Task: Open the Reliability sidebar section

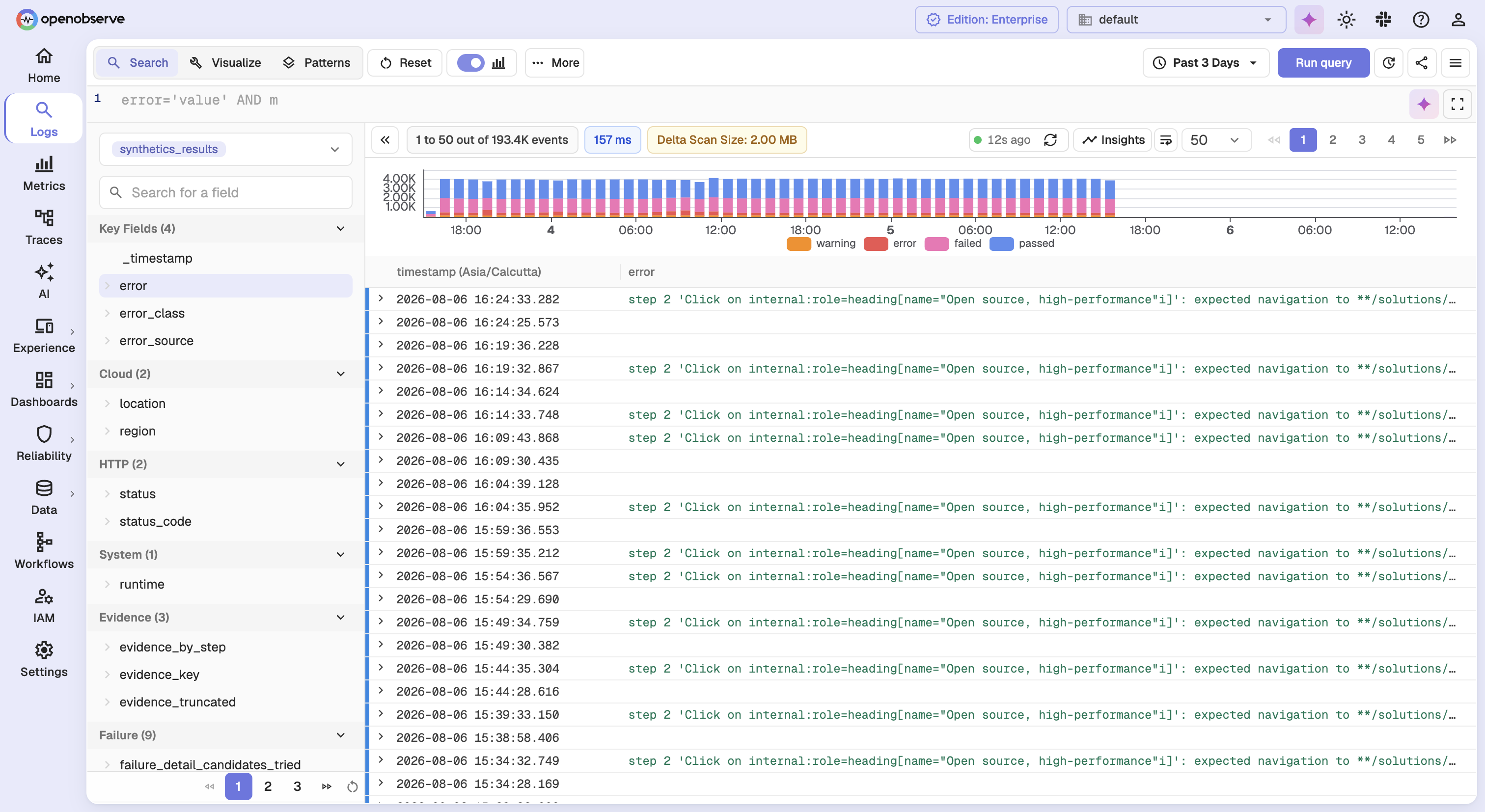Action: tap(44, 444)
